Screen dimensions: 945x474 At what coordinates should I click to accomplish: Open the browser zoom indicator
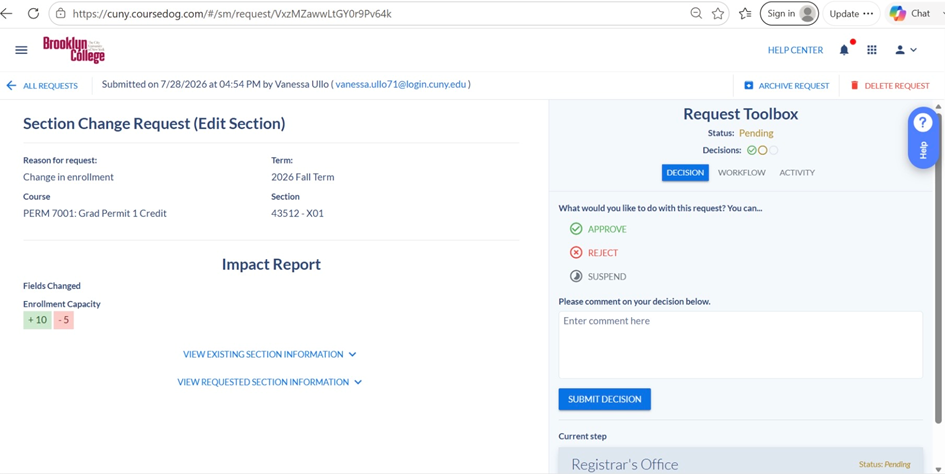tap(696, 13)
